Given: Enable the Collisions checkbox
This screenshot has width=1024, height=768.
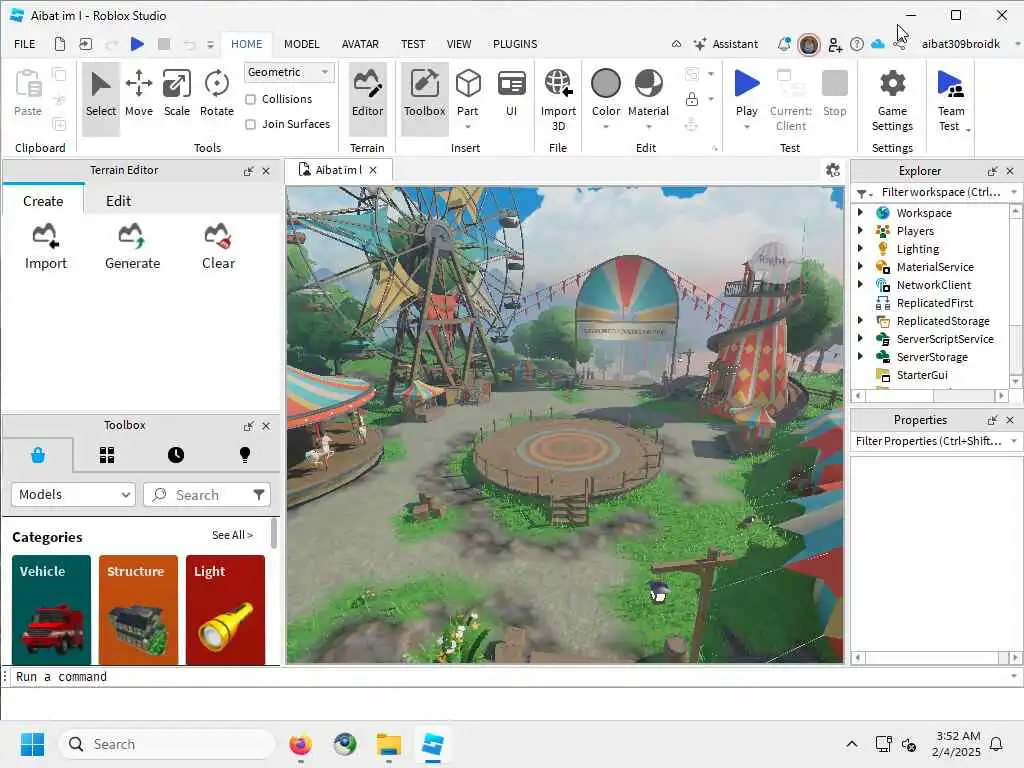Looking at the screenshot, I should point(250,99).
